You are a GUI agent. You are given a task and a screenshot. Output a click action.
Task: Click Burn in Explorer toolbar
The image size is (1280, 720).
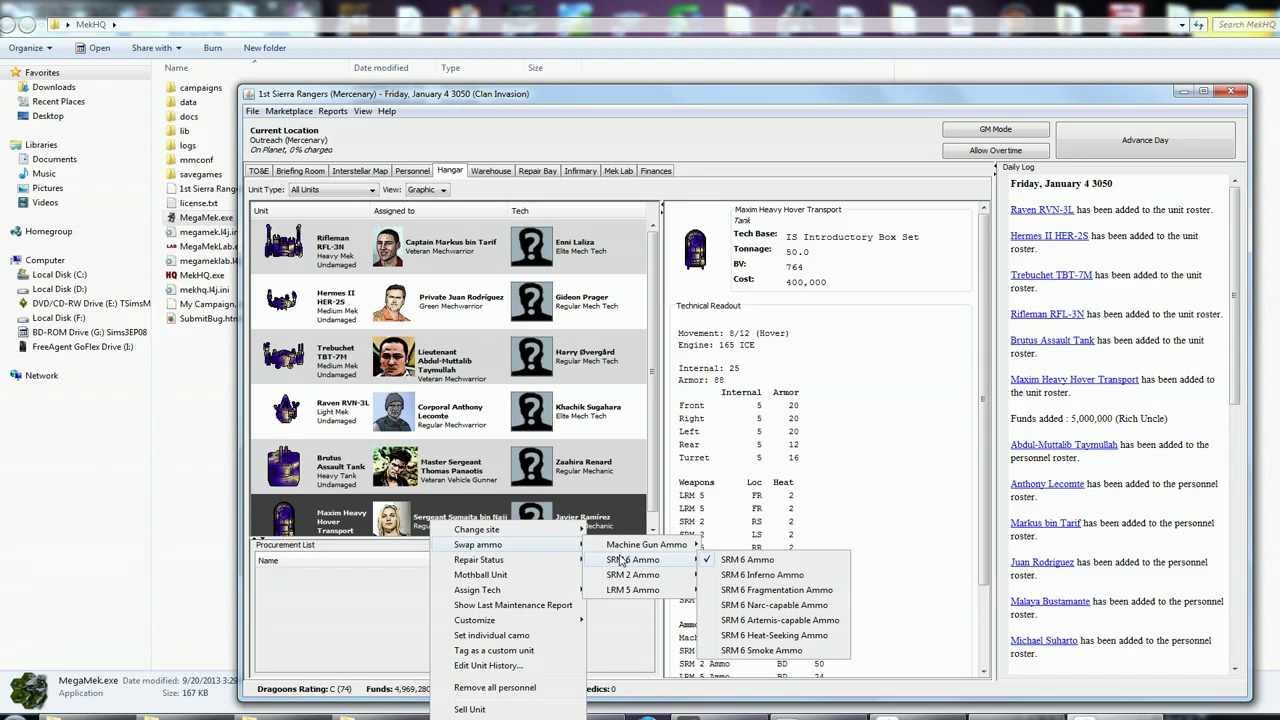[213, 48]
